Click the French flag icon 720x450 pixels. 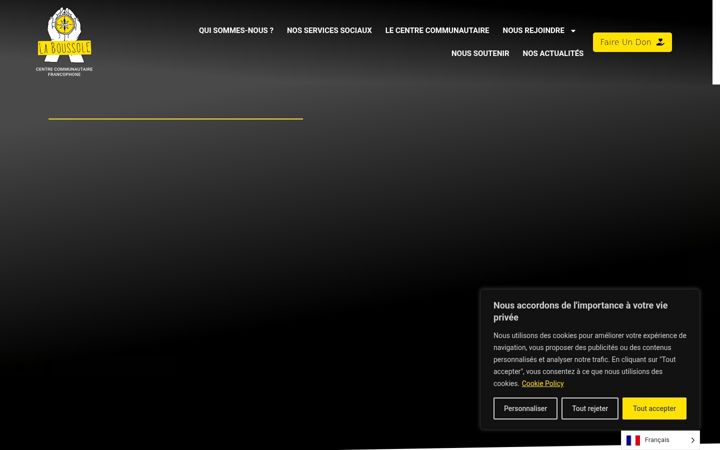pyautogui.click(x=633, y=440)
